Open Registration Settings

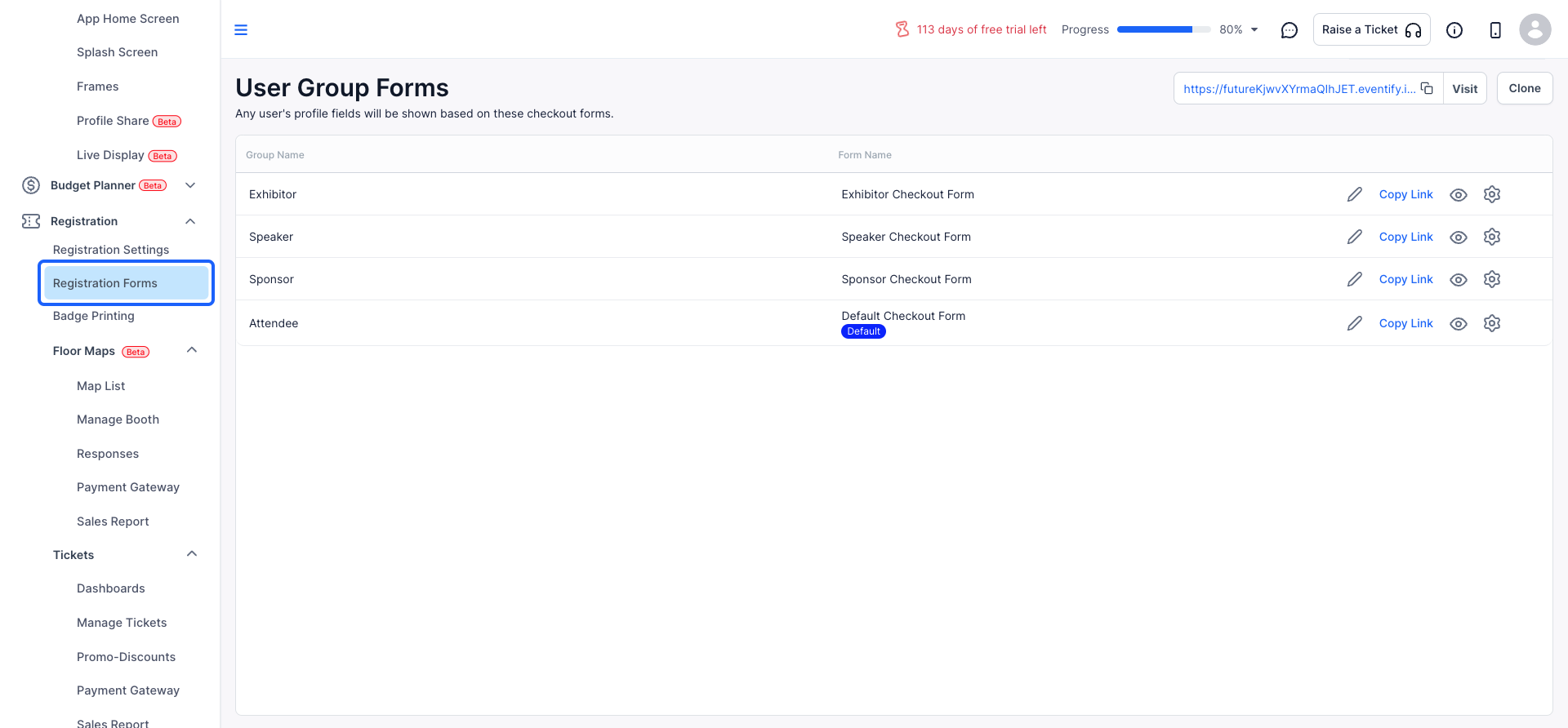111,250
